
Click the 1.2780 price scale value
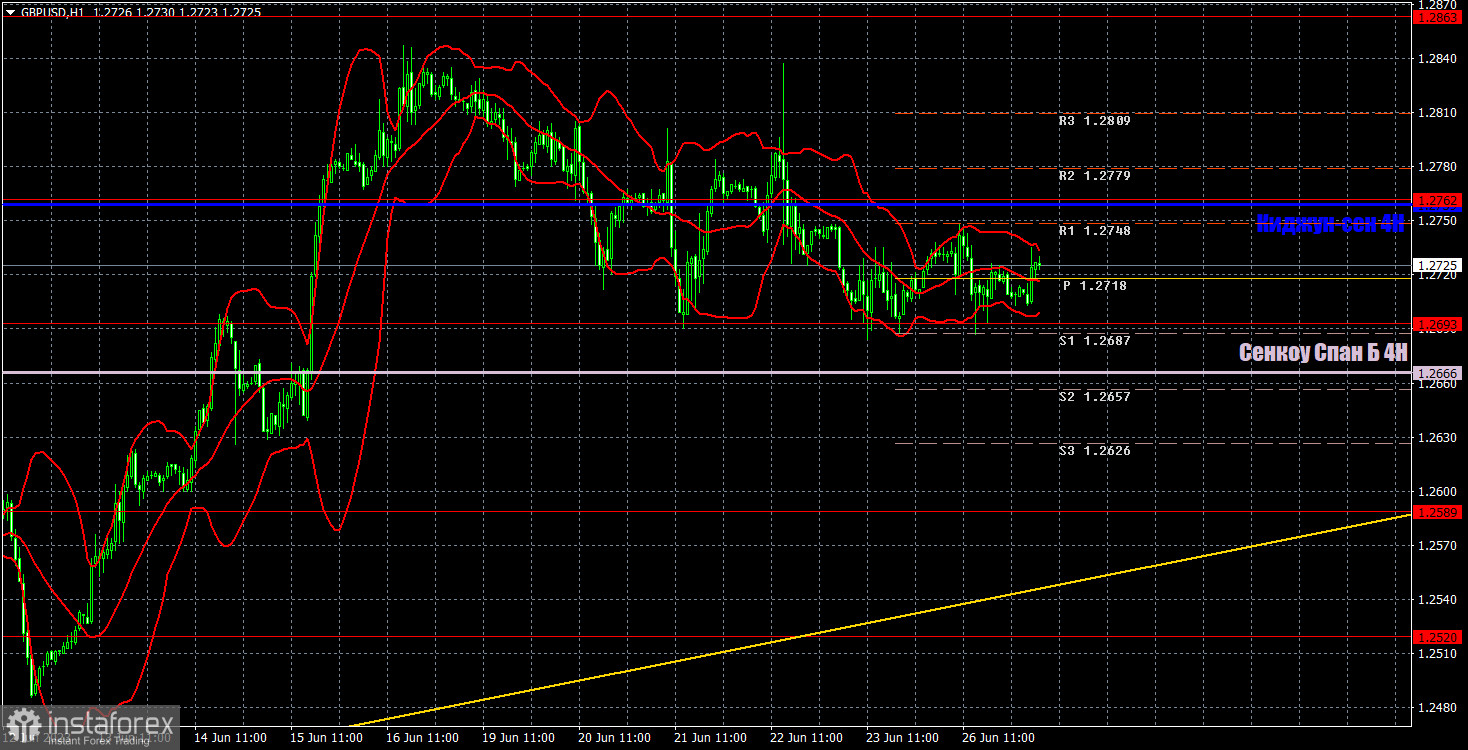tap(1436, 167)
